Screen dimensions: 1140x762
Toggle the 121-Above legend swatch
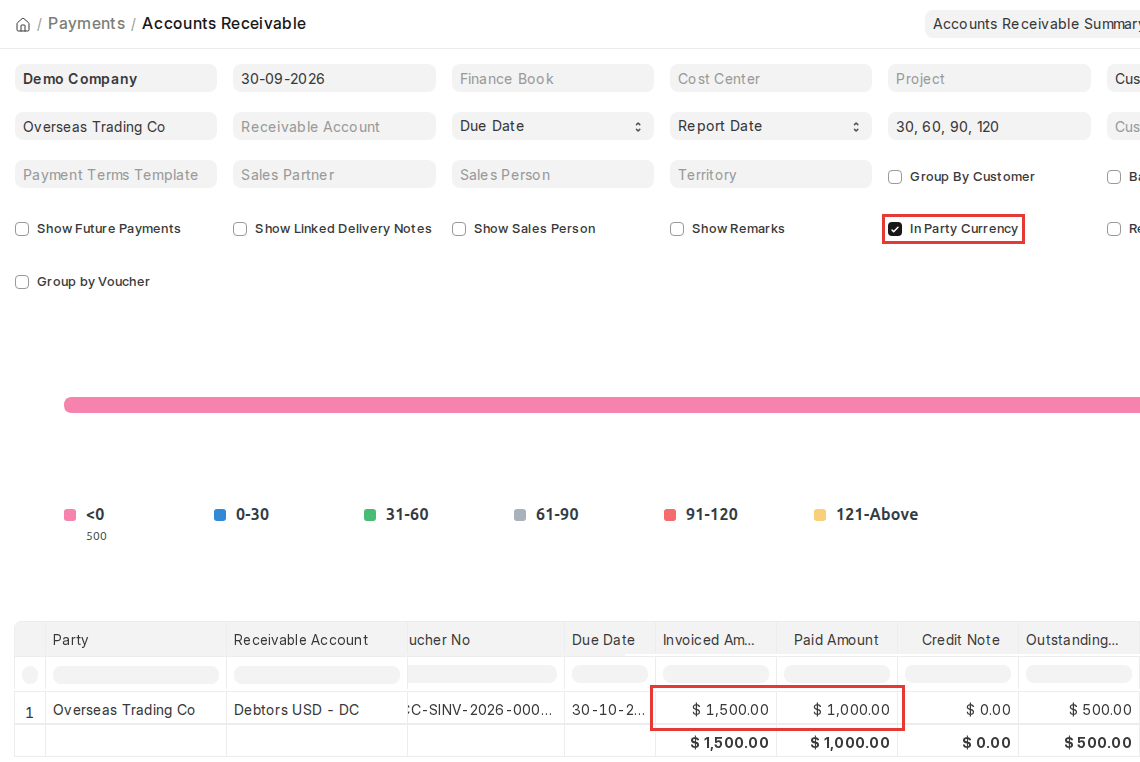pyautogui.click(x=819, y=515)
